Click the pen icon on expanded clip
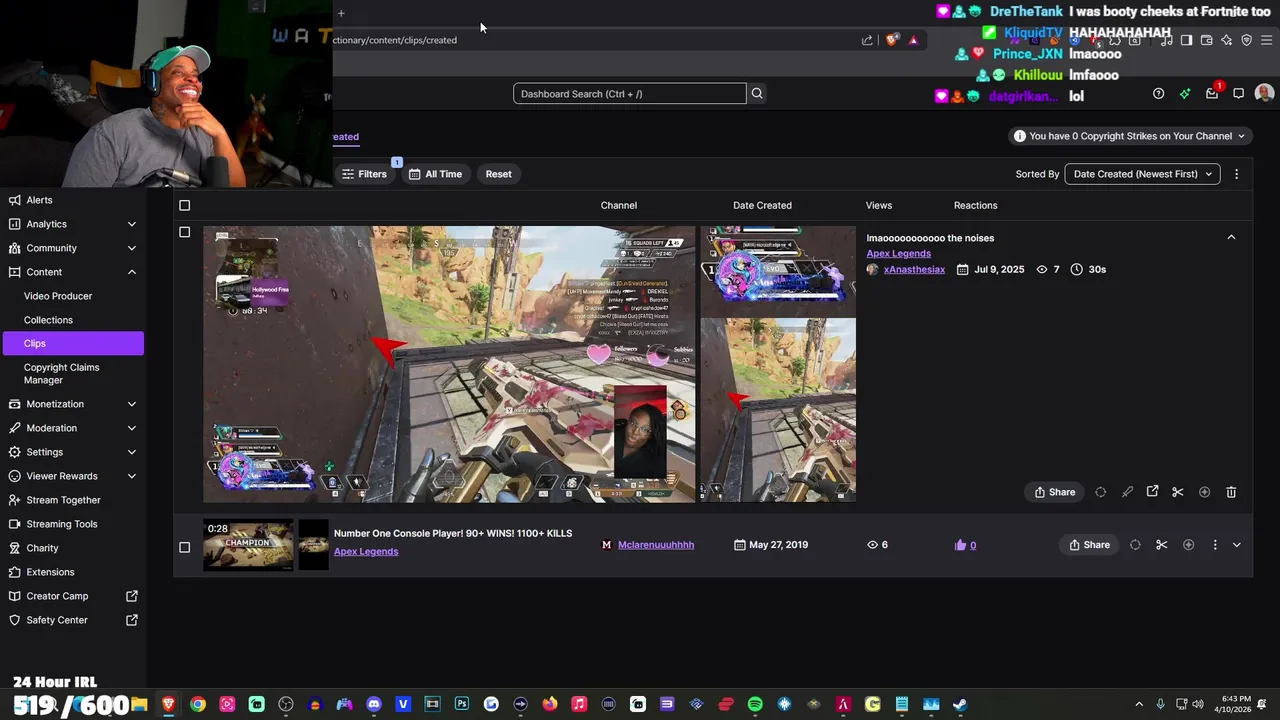This screenshot has width=1280, height=720. [1127, 492]
